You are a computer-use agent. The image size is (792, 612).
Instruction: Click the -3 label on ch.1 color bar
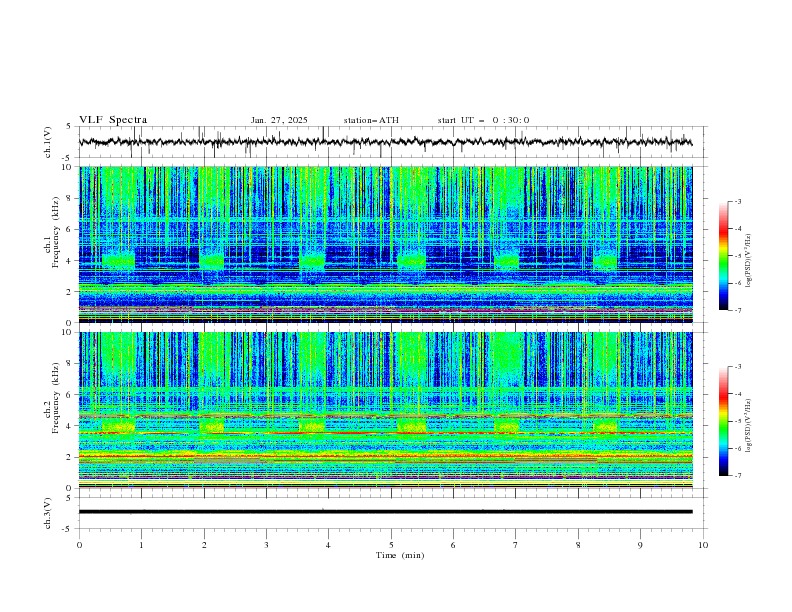[x=737, y=201]
